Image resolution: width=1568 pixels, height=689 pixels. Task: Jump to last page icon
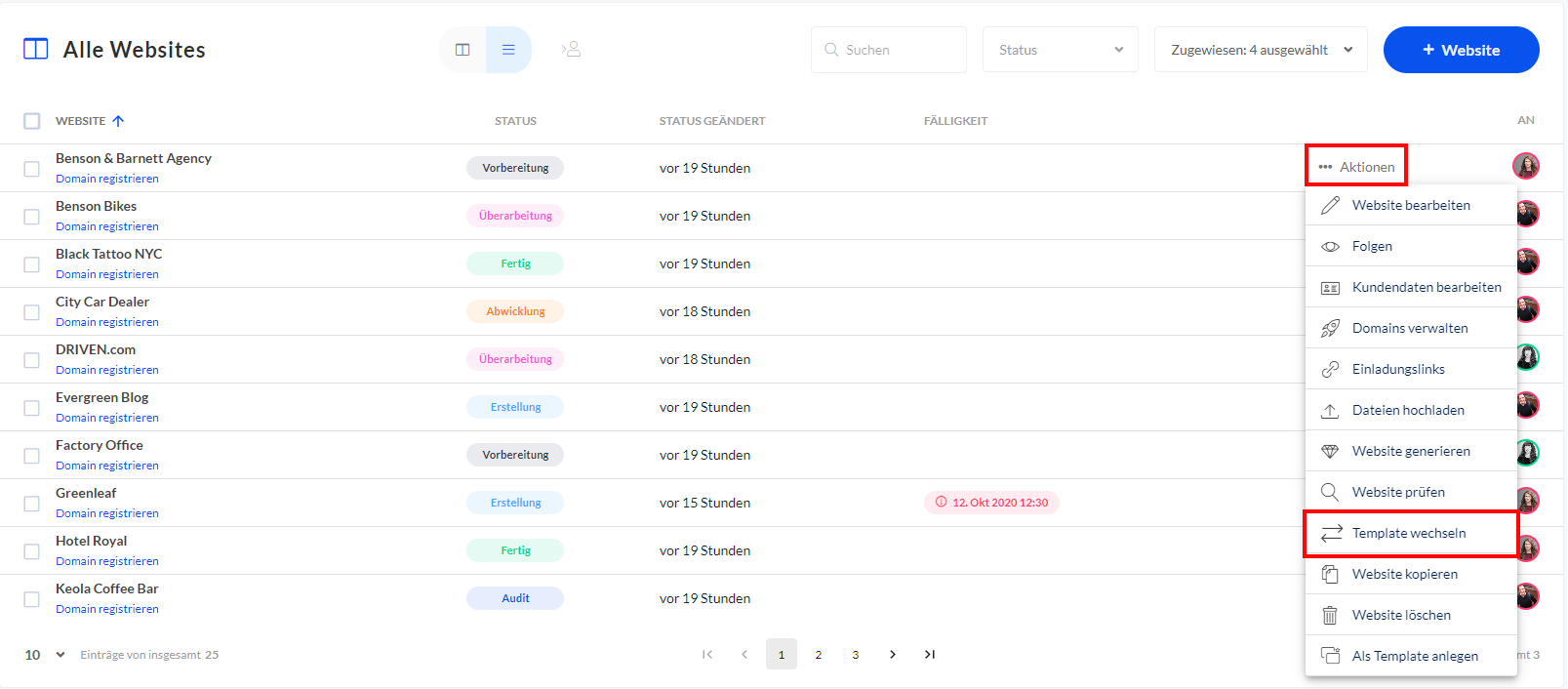930,655
